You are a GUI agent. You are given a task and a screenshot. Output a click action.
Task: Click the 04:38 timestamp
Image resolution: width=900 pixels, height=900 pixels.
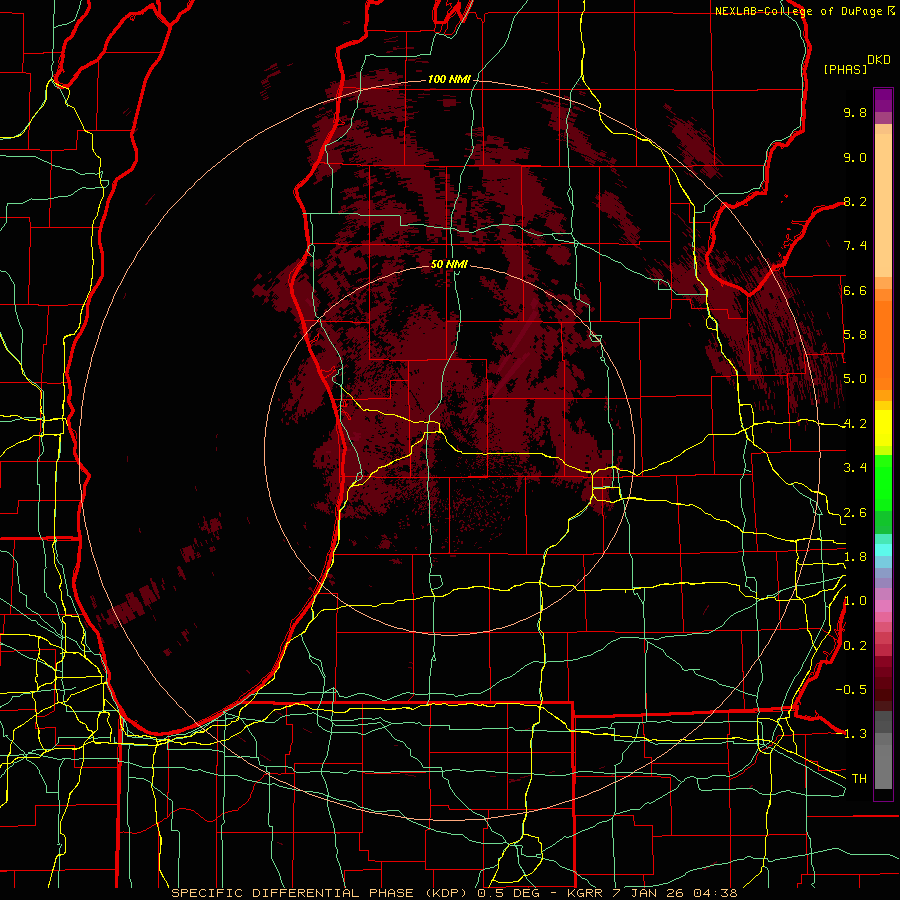(x=715, y=893)
